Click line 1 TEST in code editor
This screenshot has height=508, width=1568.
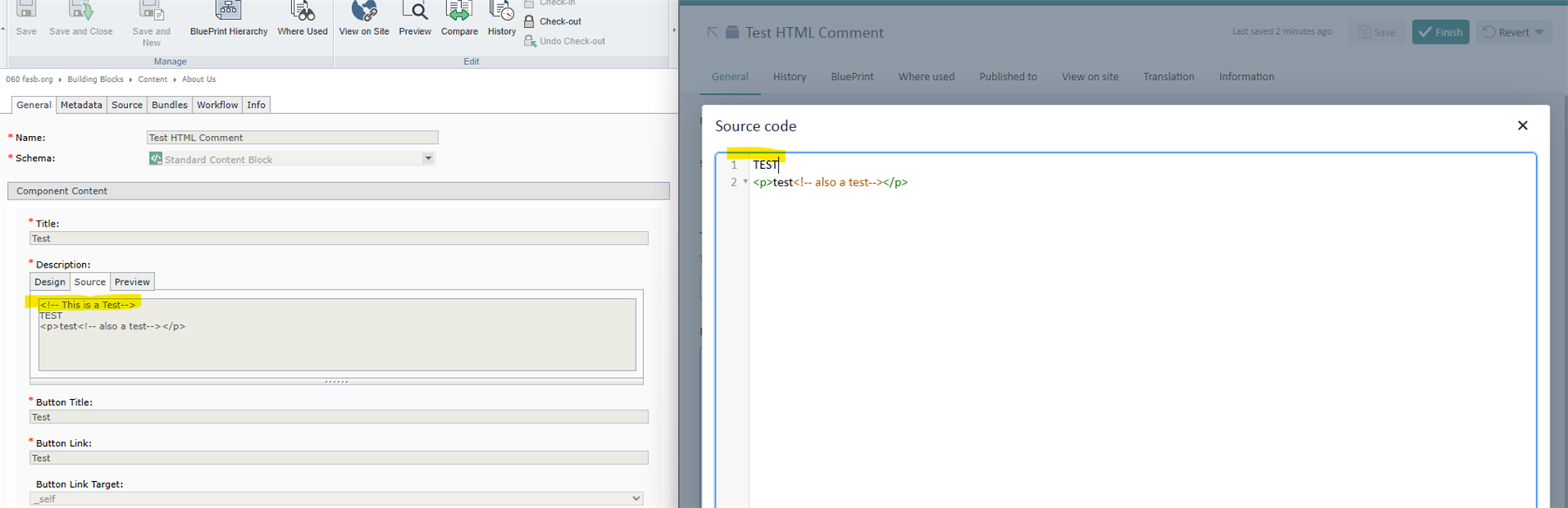765,165
